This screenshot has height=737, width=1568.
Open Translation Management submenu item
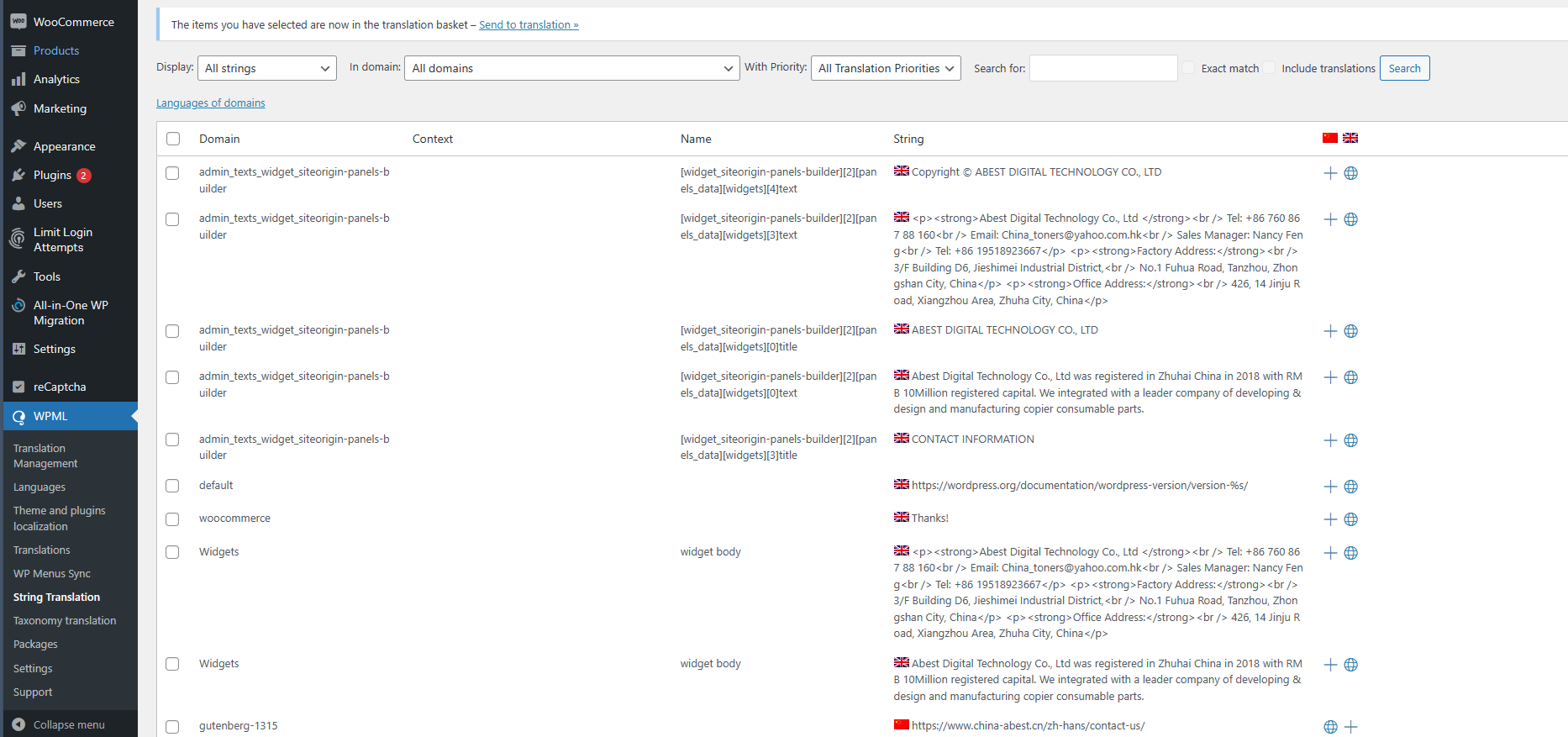[x=45, y=456]
